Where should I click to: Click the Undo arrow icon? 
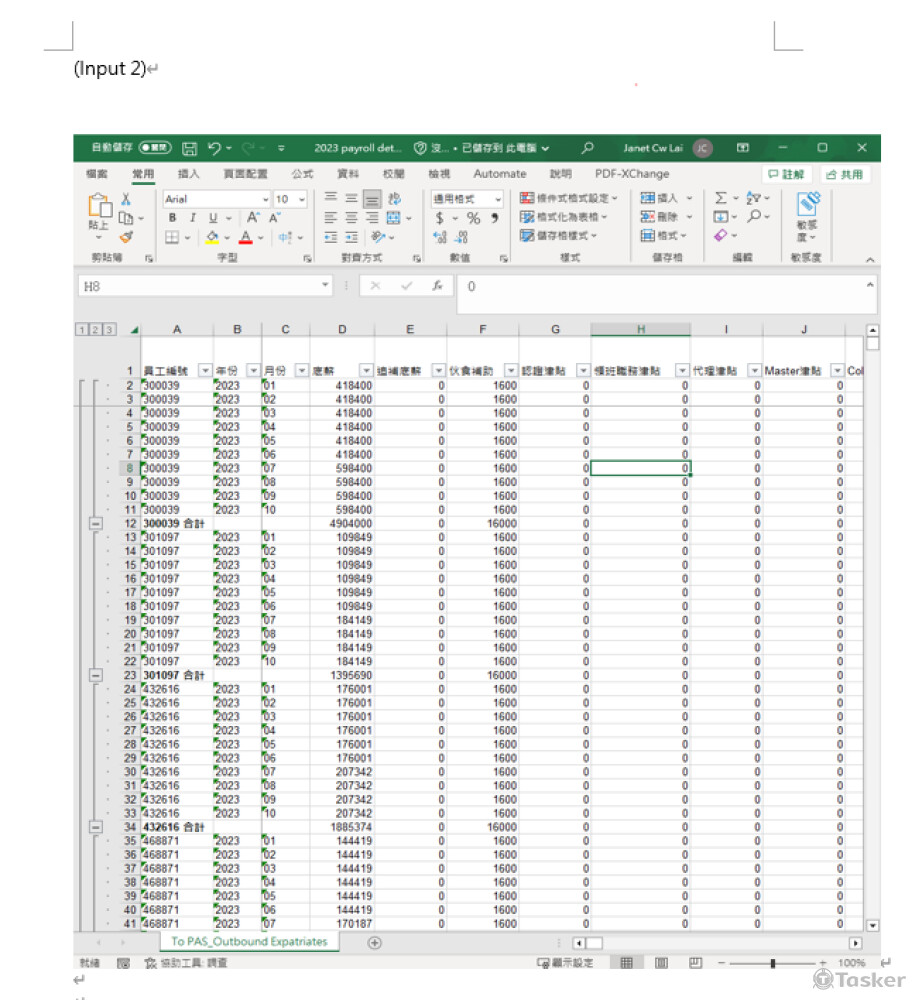[x=214, y=148]
